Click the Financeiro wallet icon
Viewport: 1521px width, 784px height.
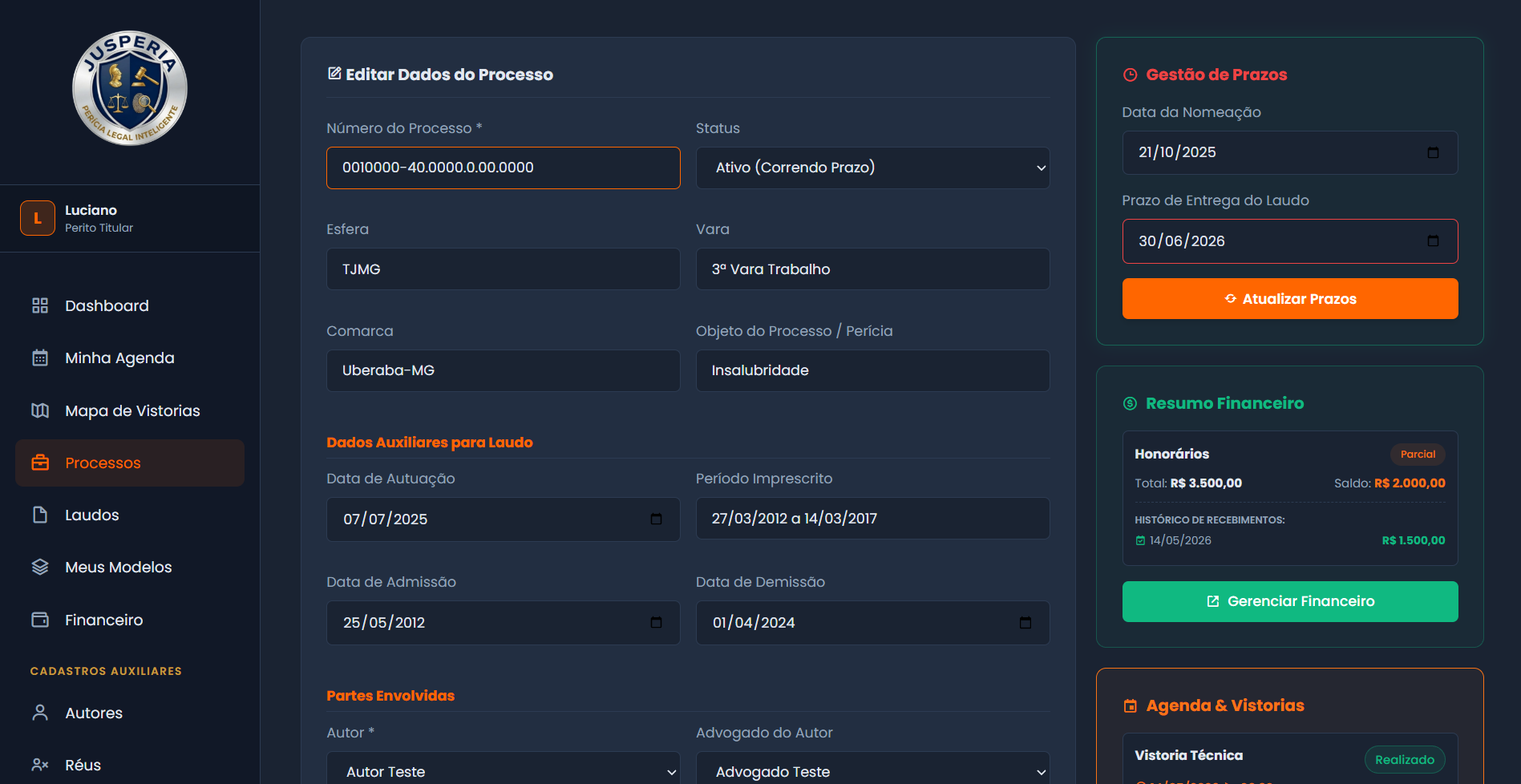click(x=40, y=620)
